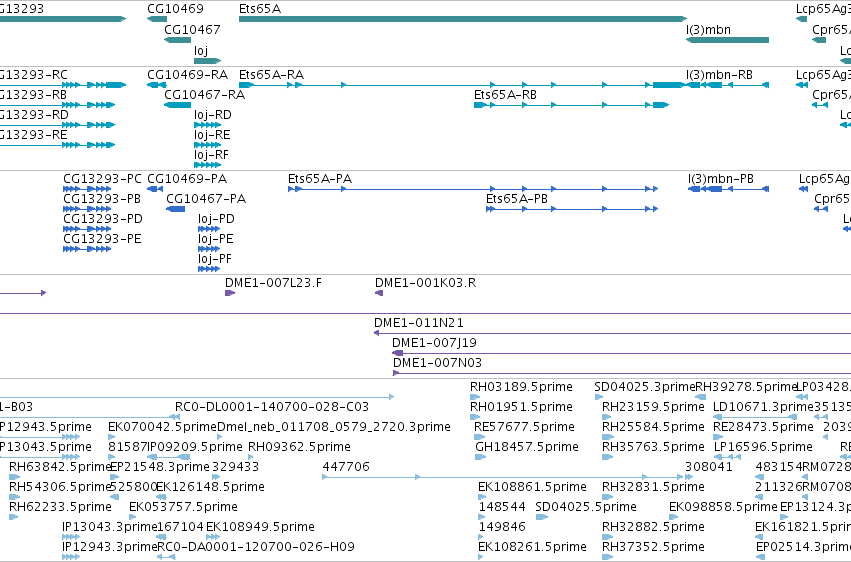This screenshot has width=851, height=562.
Task: Select the 308041 EST label
Action: click(708, 467)
